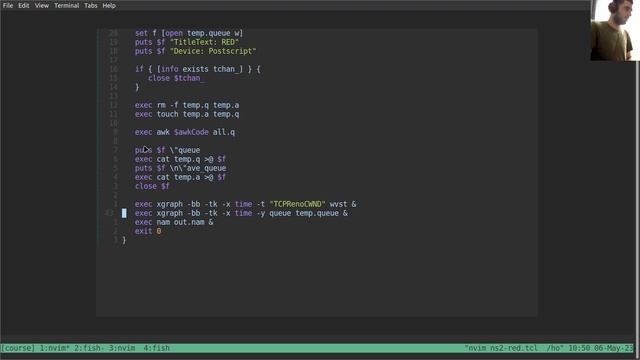Click the webcam video thumbnail
This screenshot has width=640, height=360.
point(615,30)
